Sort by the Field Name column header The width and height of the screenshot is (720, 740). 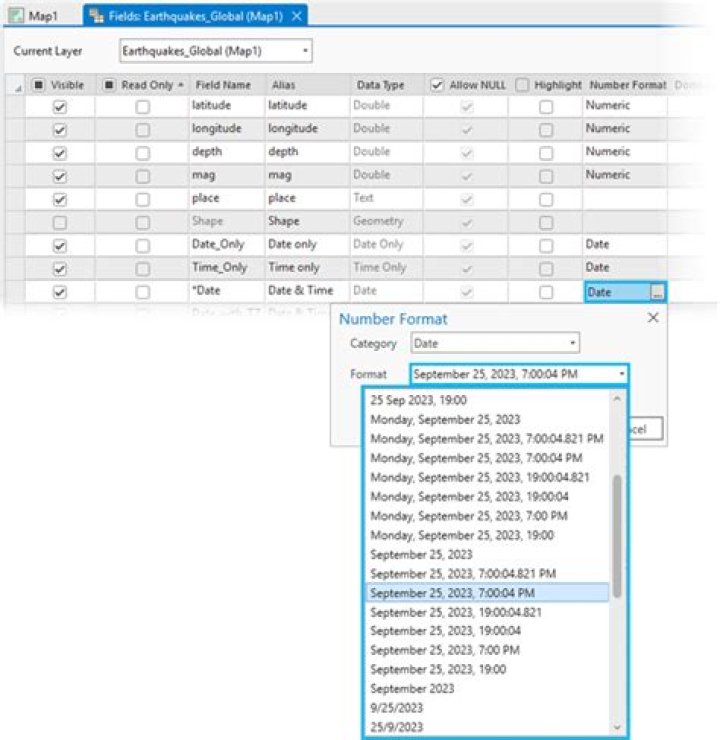[x=223, y=85]
